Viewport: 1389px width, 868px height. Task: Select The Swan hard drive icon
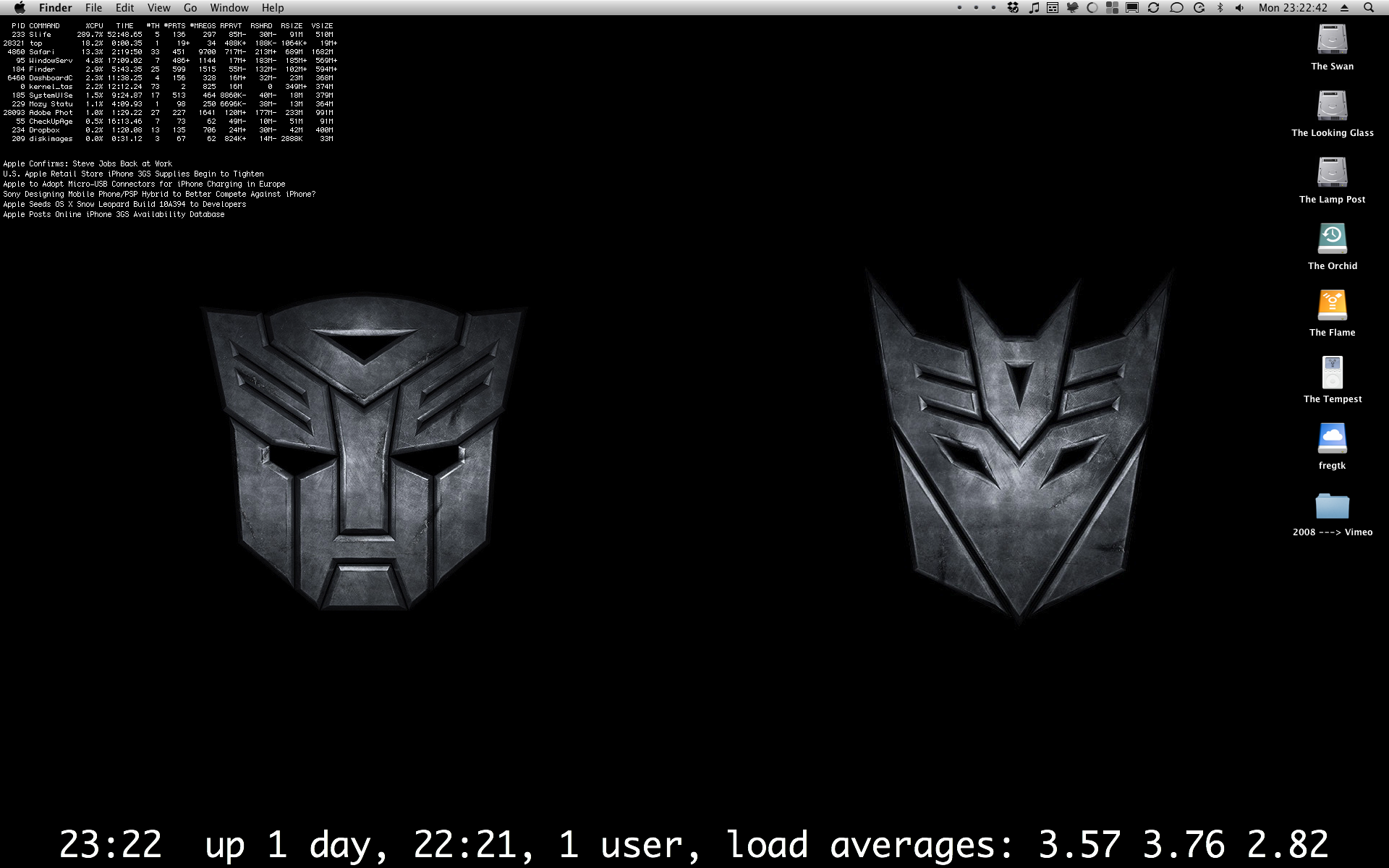point(1332,41)
